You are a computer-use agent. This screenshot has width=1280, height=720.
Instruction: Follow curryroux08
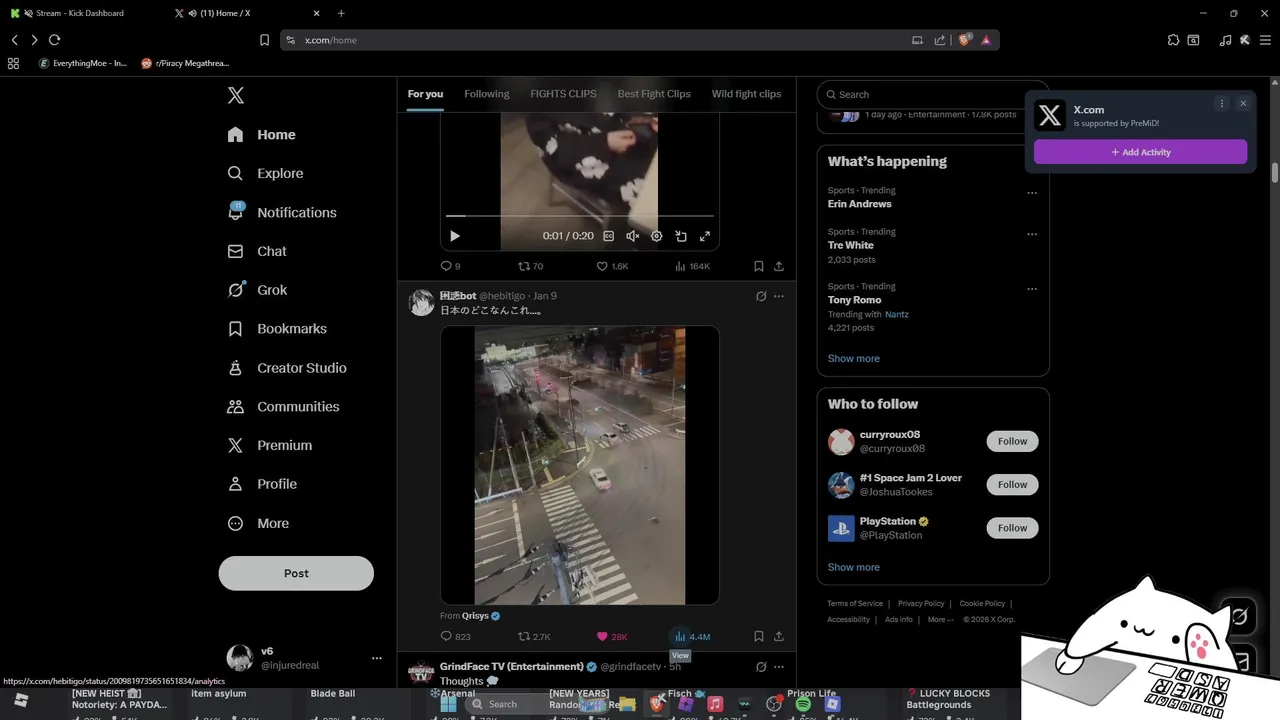click(x=1012, y=441)
